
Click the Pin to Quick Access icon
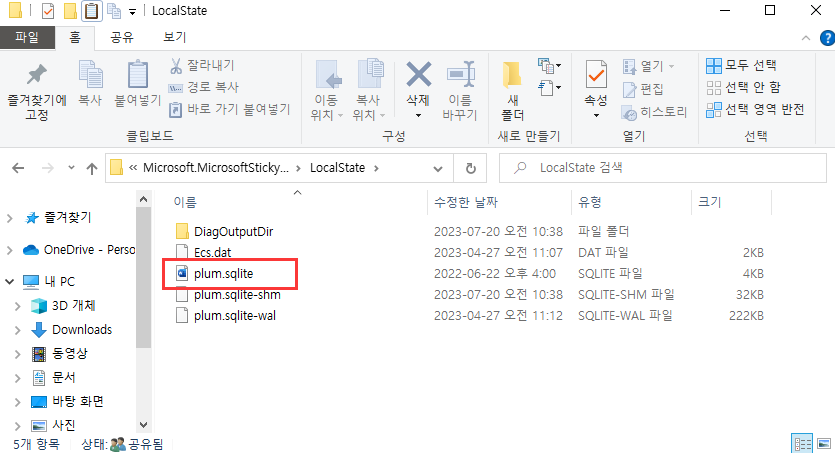(36, 75)
